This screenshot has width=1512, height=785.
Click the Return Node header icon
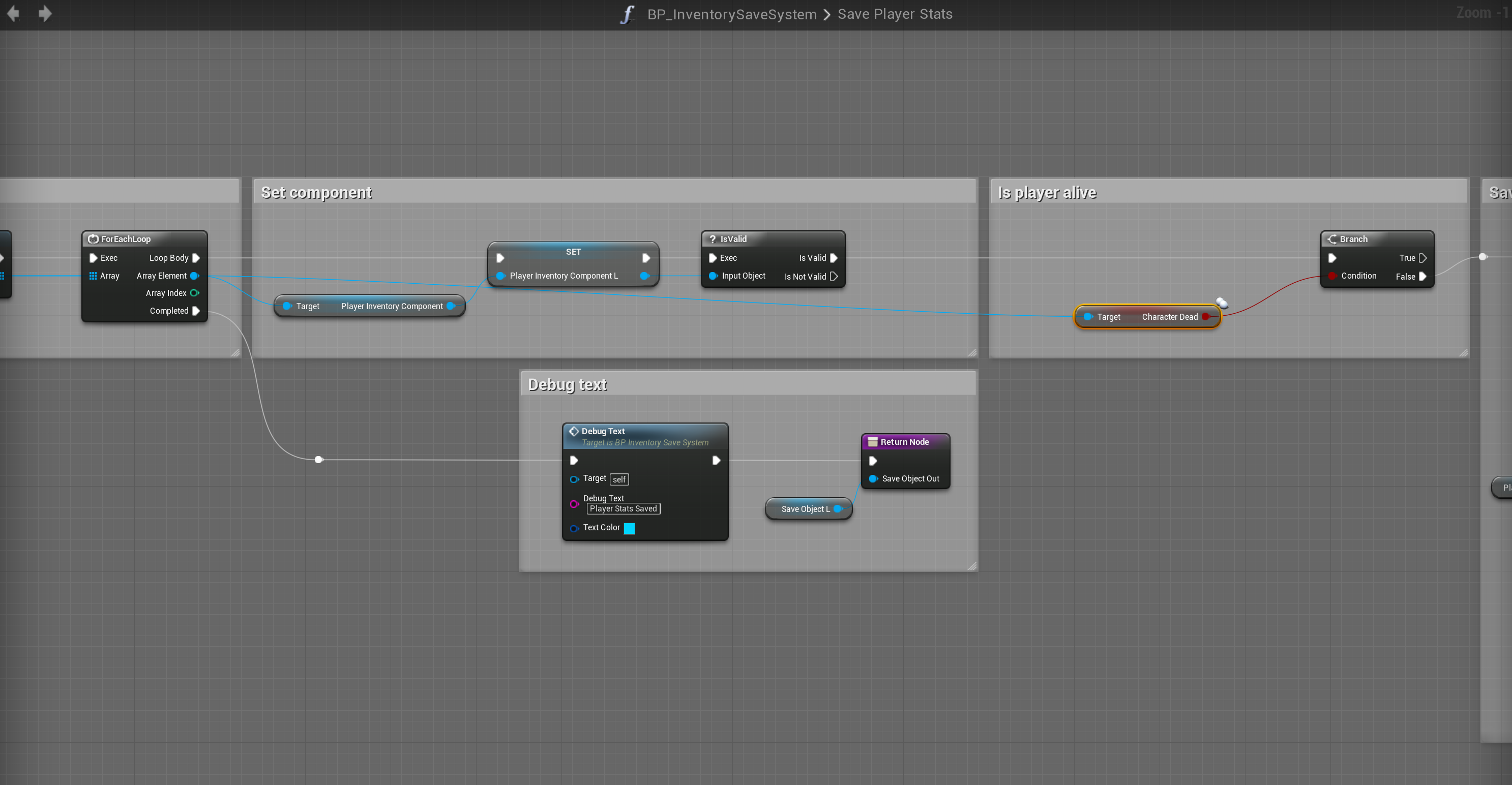872,442
